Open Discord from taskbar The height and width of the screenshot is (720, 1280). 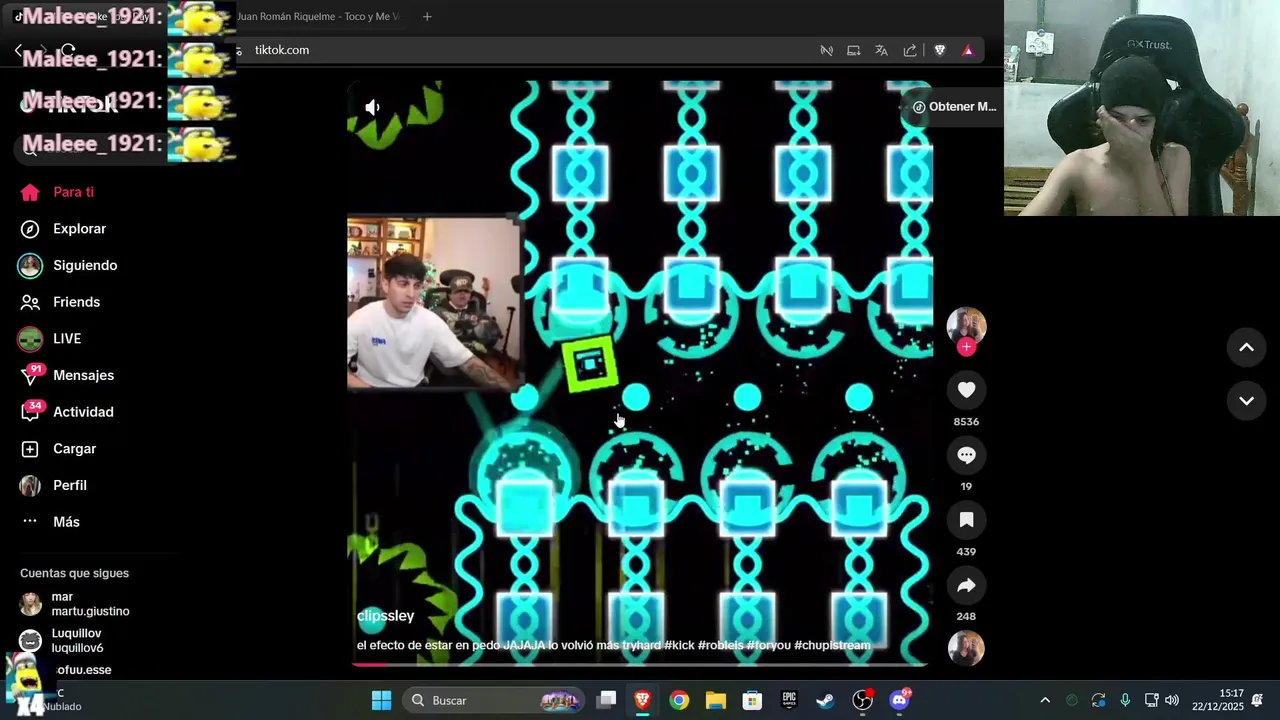pyautogui.click(x=899, y=700)
